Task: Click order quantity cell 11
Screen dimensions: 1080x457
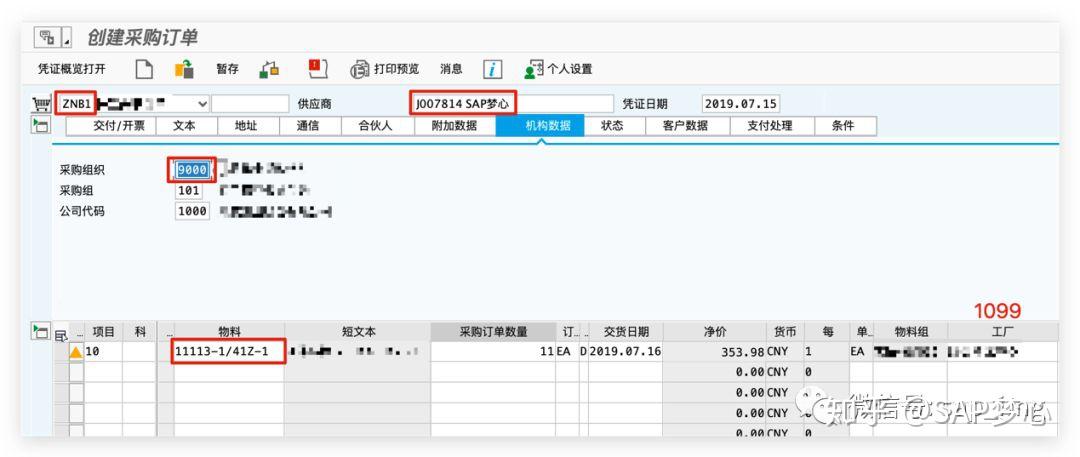Action: pos(493,352)
